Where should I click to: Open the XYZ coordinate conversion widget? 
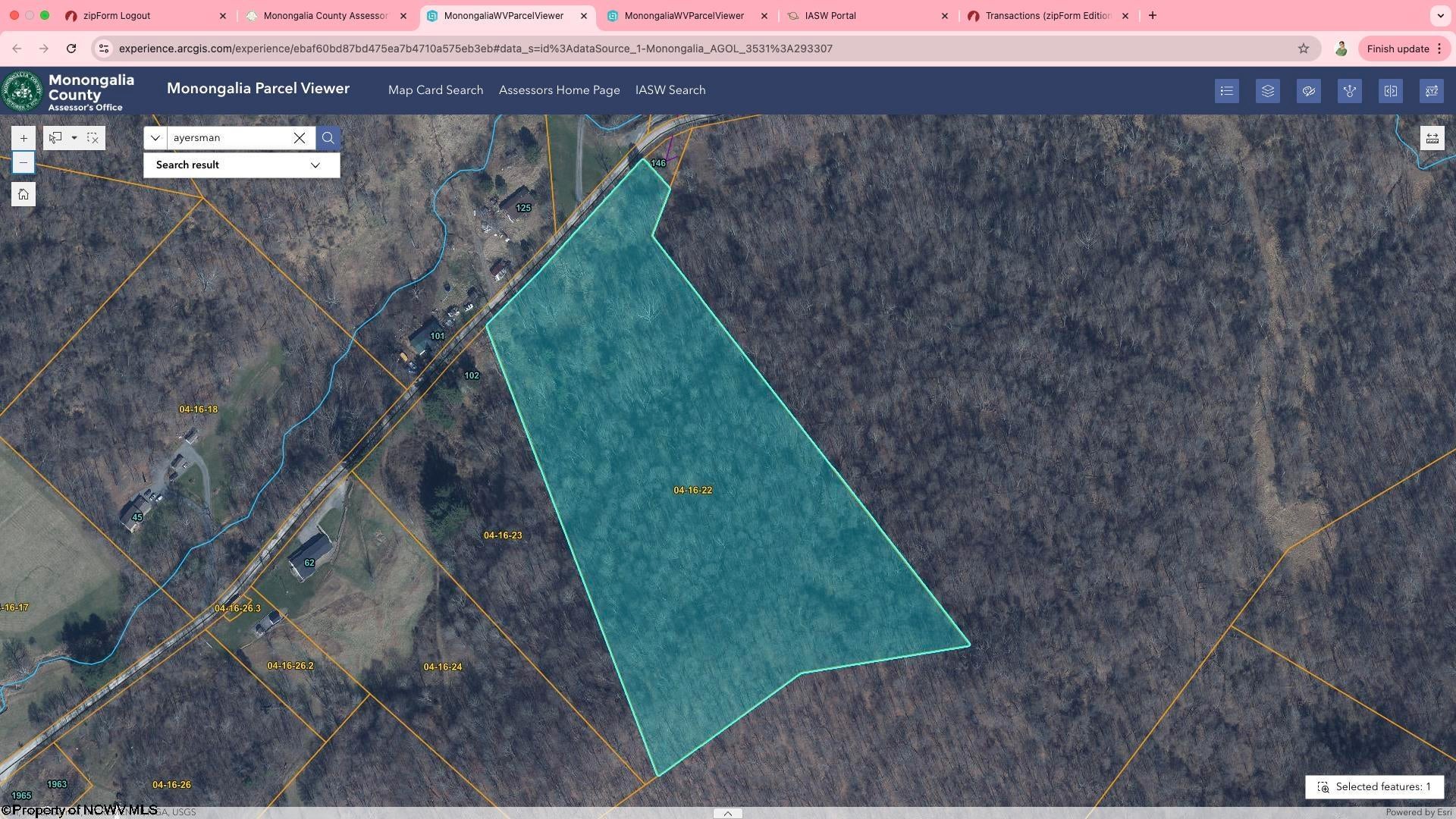1431,91
